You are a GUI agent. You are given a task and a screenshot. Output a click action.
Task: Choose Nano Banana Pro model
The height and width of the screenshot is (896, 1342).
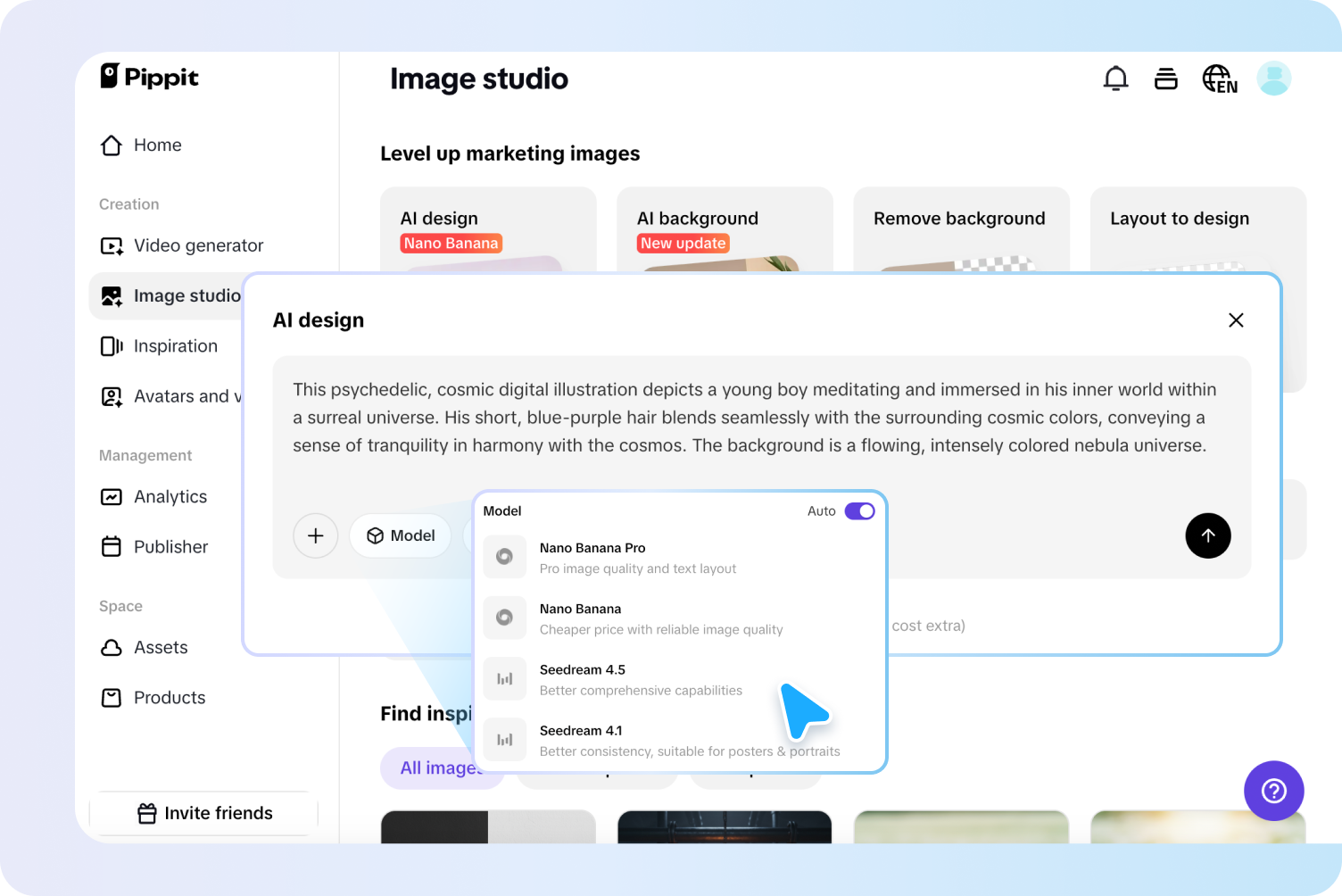point(680,558)
